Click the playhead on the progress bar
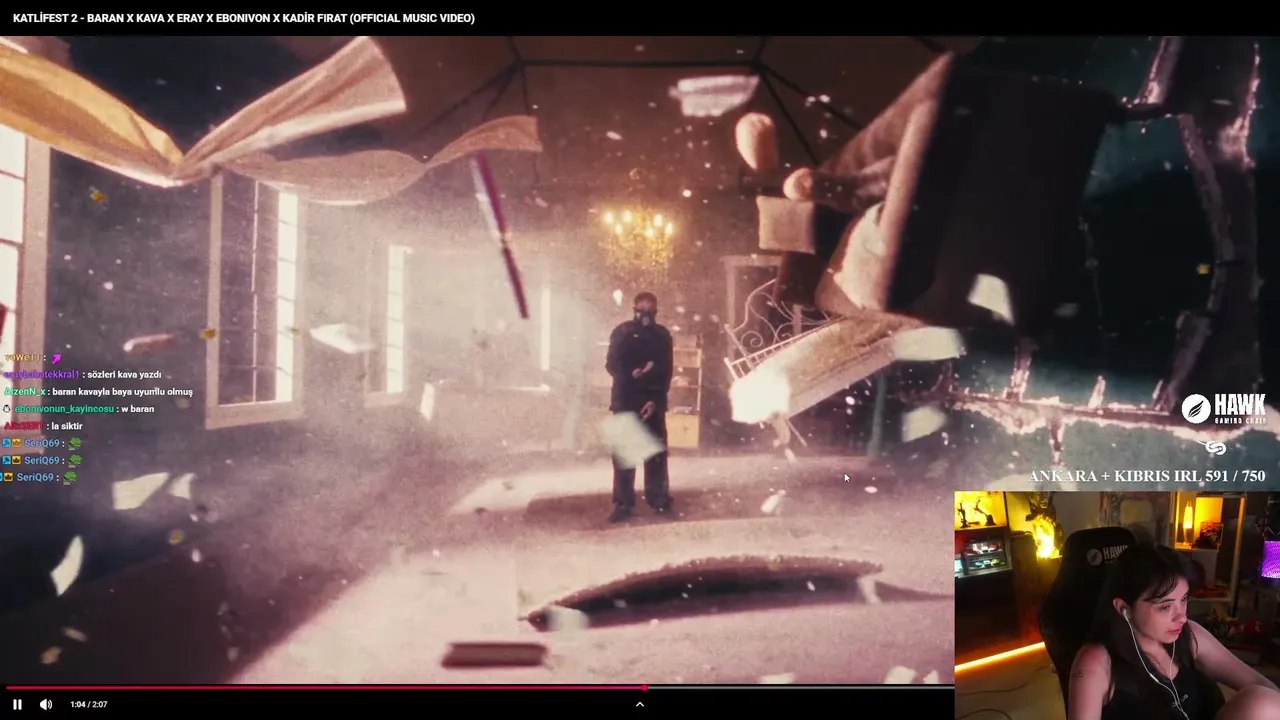The image size is (1280, 720). [645, 687]
